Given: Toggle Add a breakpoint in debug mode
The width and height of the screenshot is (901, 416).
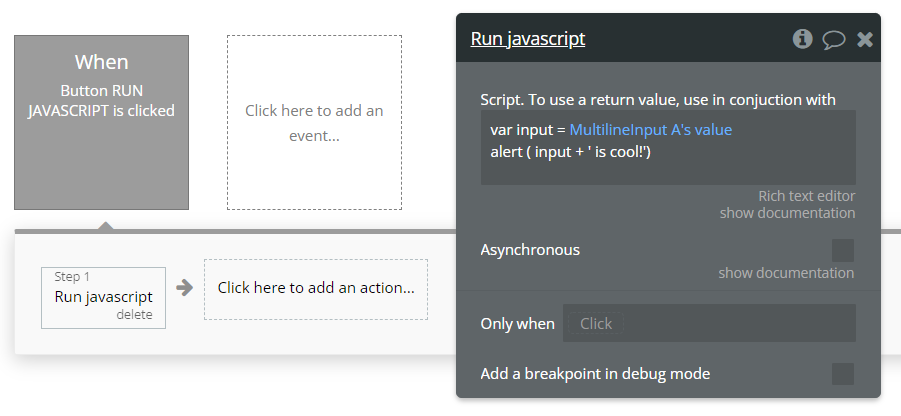Looking at the screenshot, I should click(843, 374).
